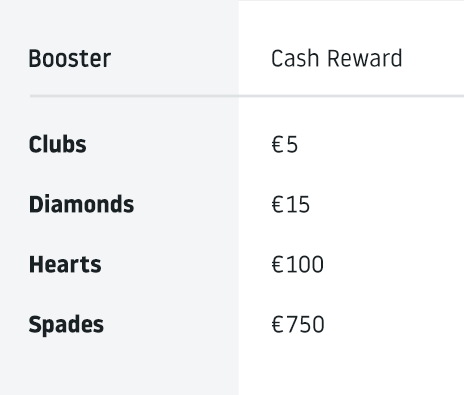Click the Booster column header

(x=70, y=59)
